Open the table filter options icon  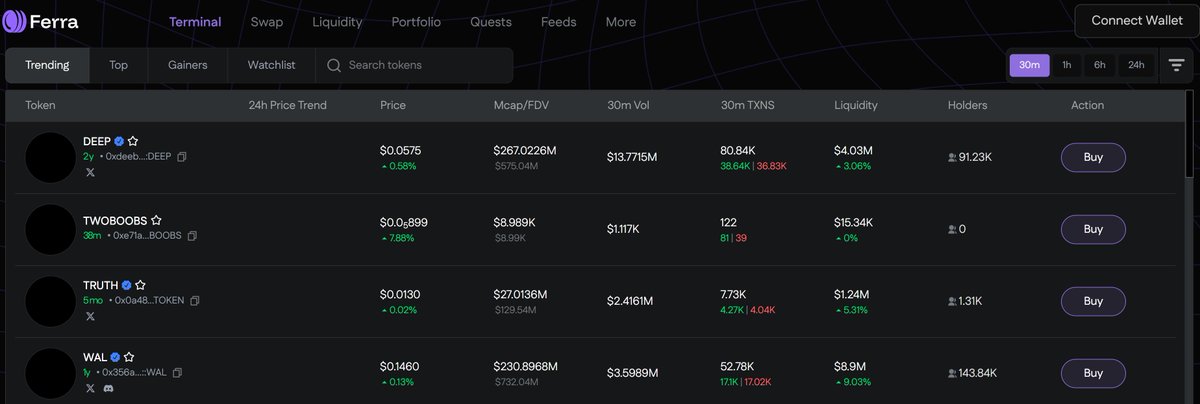[x=1176, y=65]
